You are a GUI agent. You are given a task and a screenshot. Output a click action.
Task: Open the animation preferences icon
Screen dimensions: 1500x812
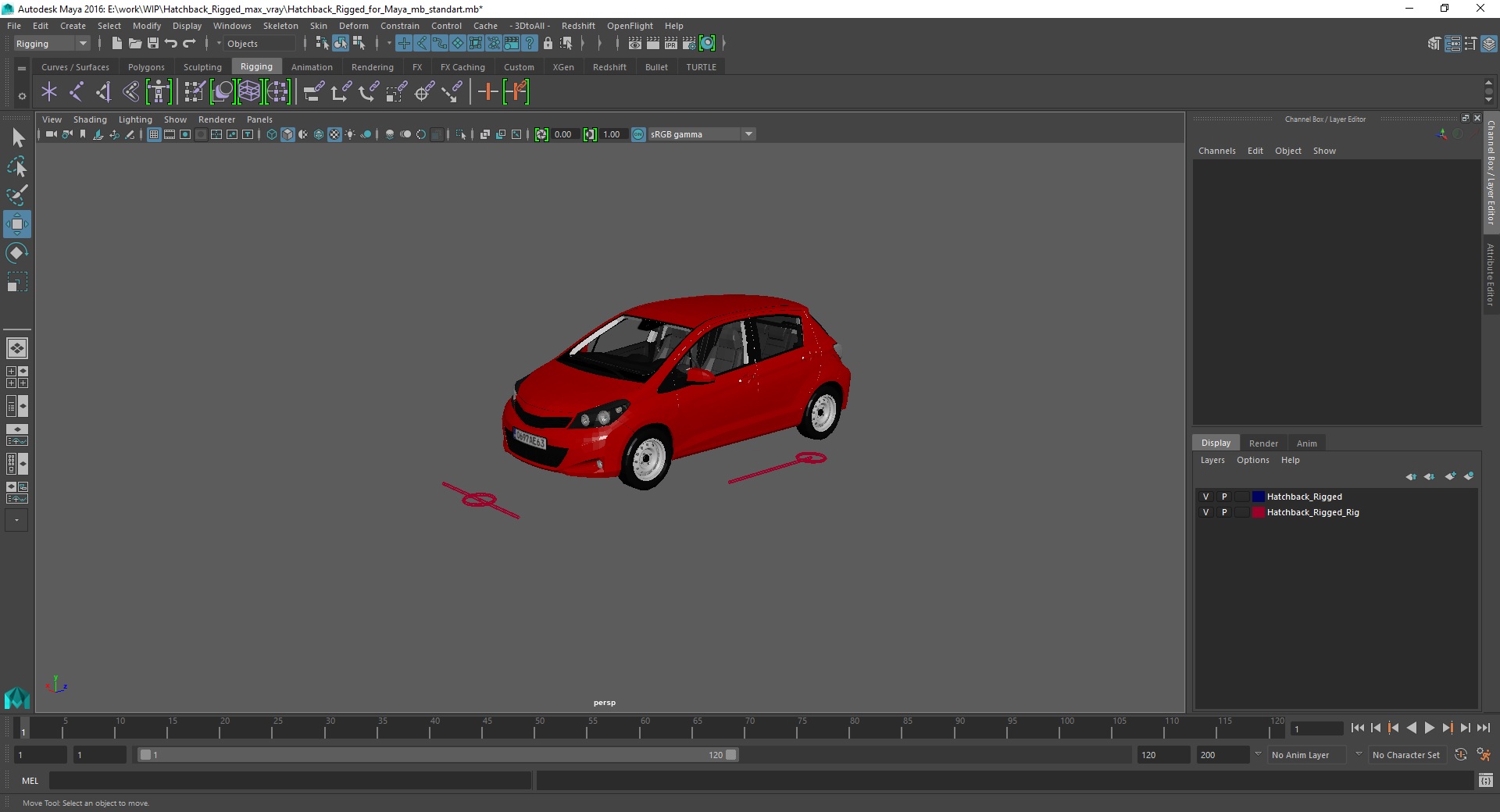click(x=1484, y=755)
